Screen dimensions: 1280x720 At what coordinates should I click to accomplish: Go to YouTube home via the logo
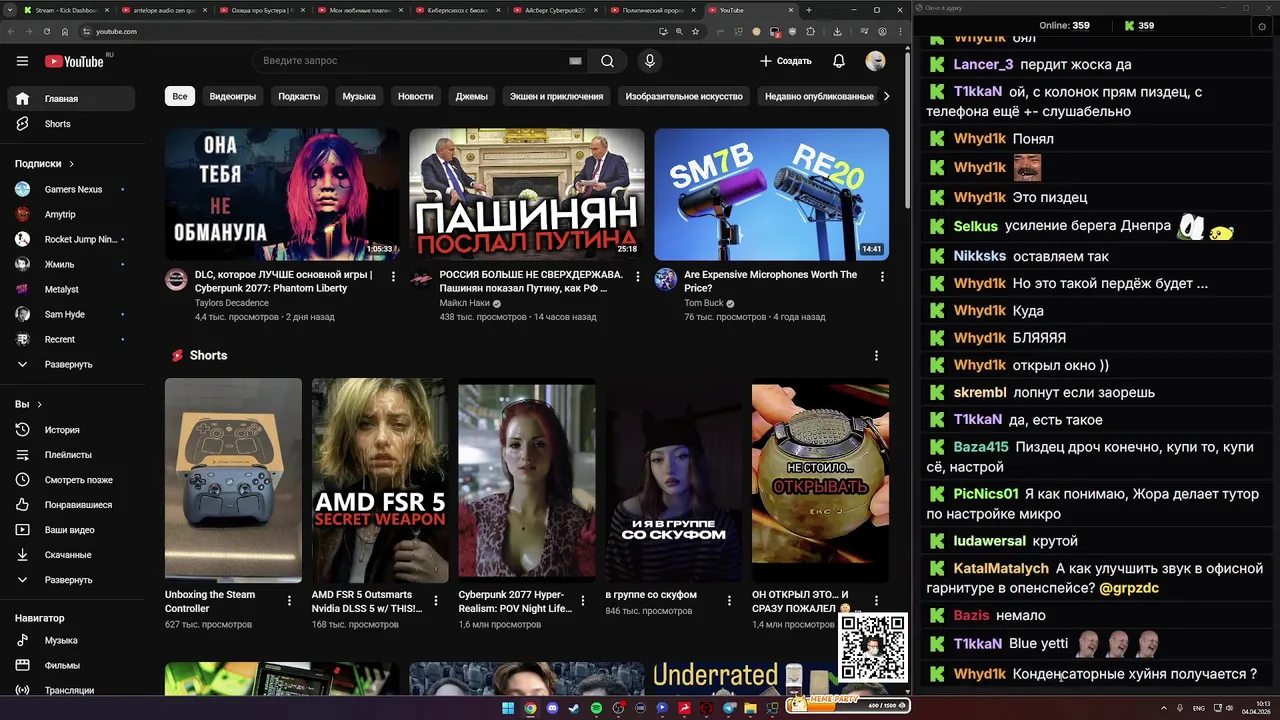point(74,61)
